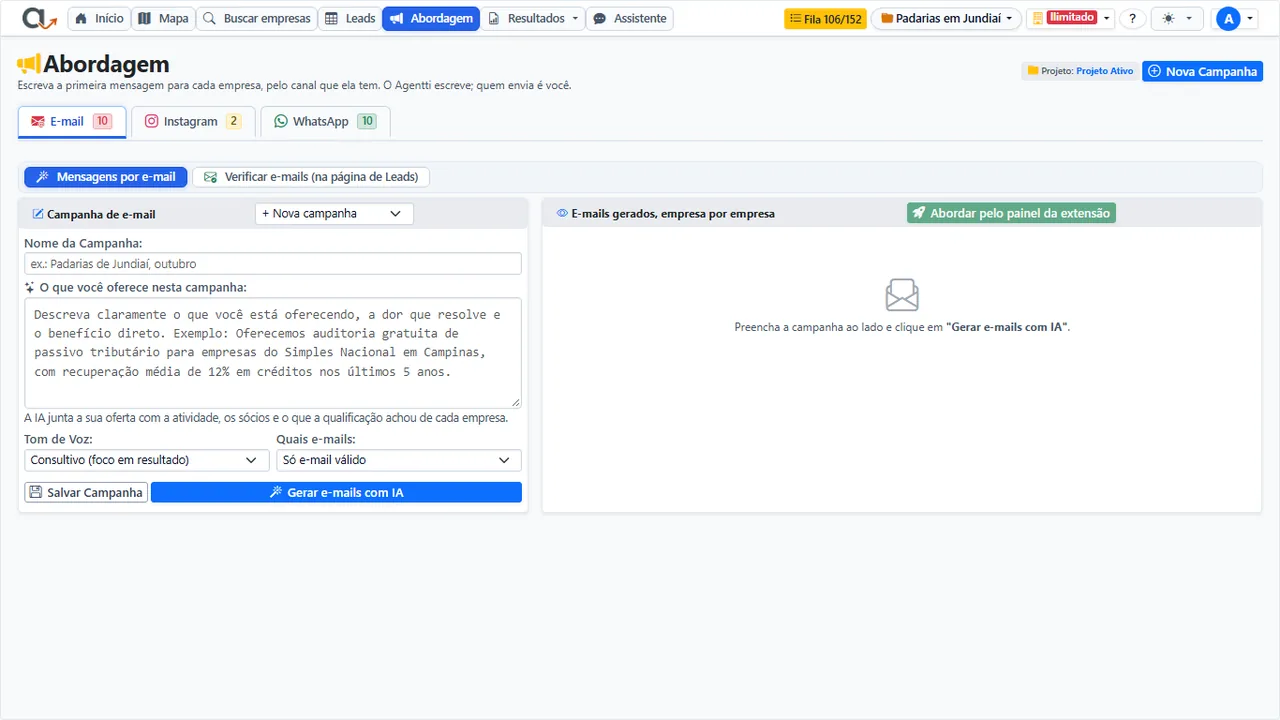This screenshot has width=1280, height=720.
Task: Open Buscar empresas search
Action: 257,18
